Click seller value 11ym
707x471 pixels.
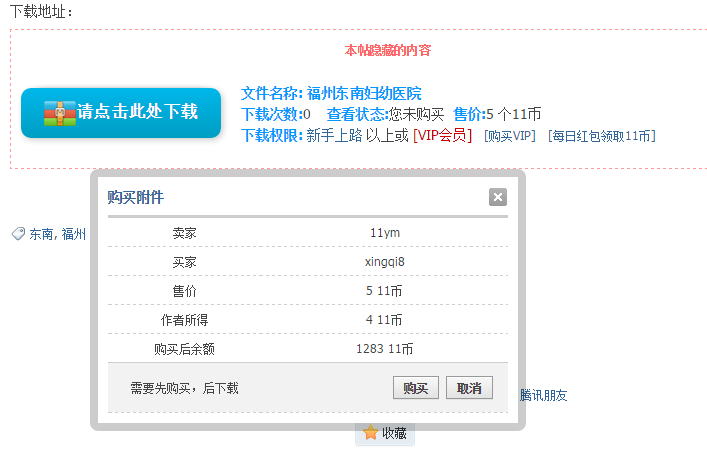click(385, 233)
